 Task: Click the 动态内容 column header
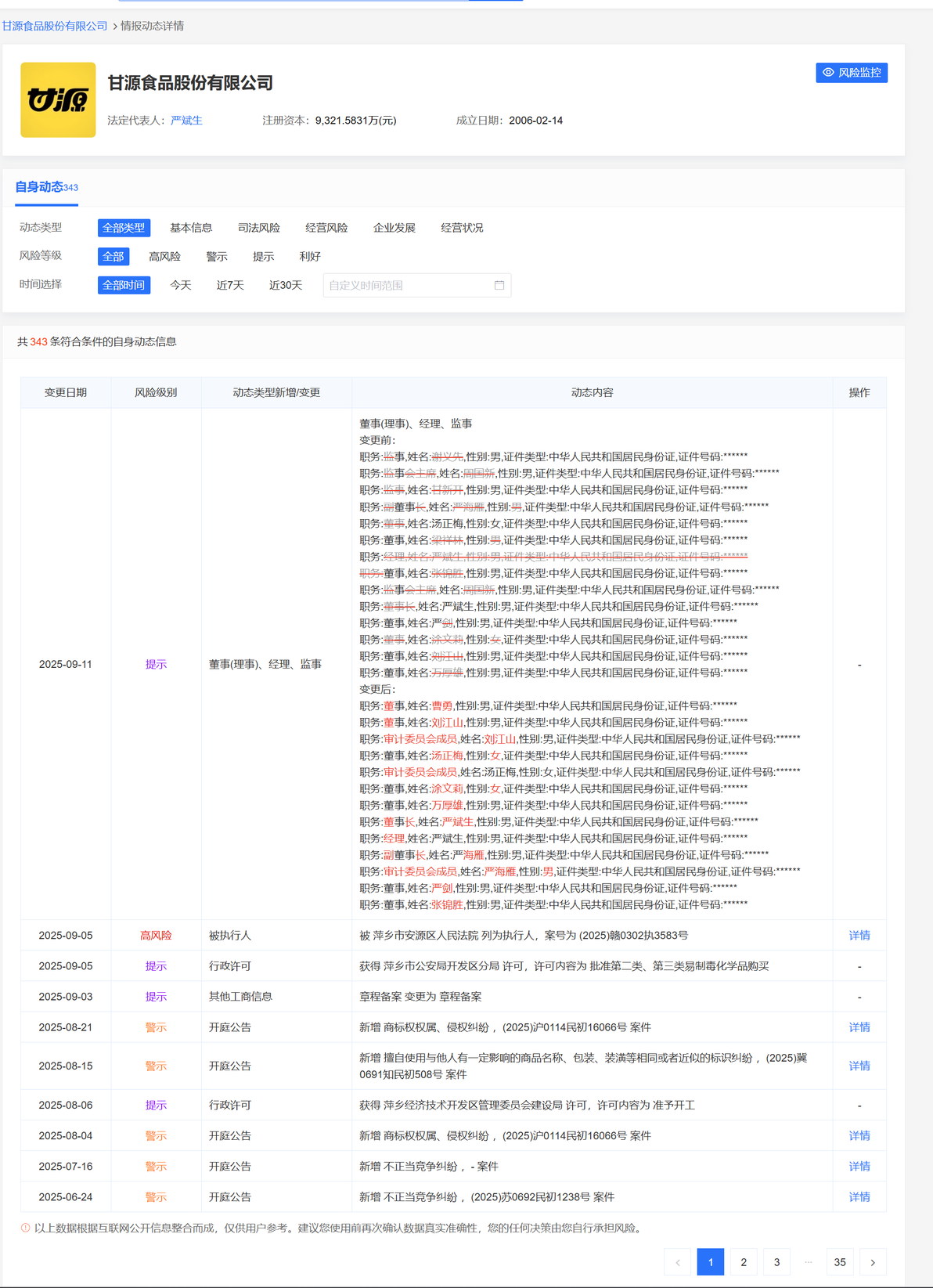tap(593, 392)
